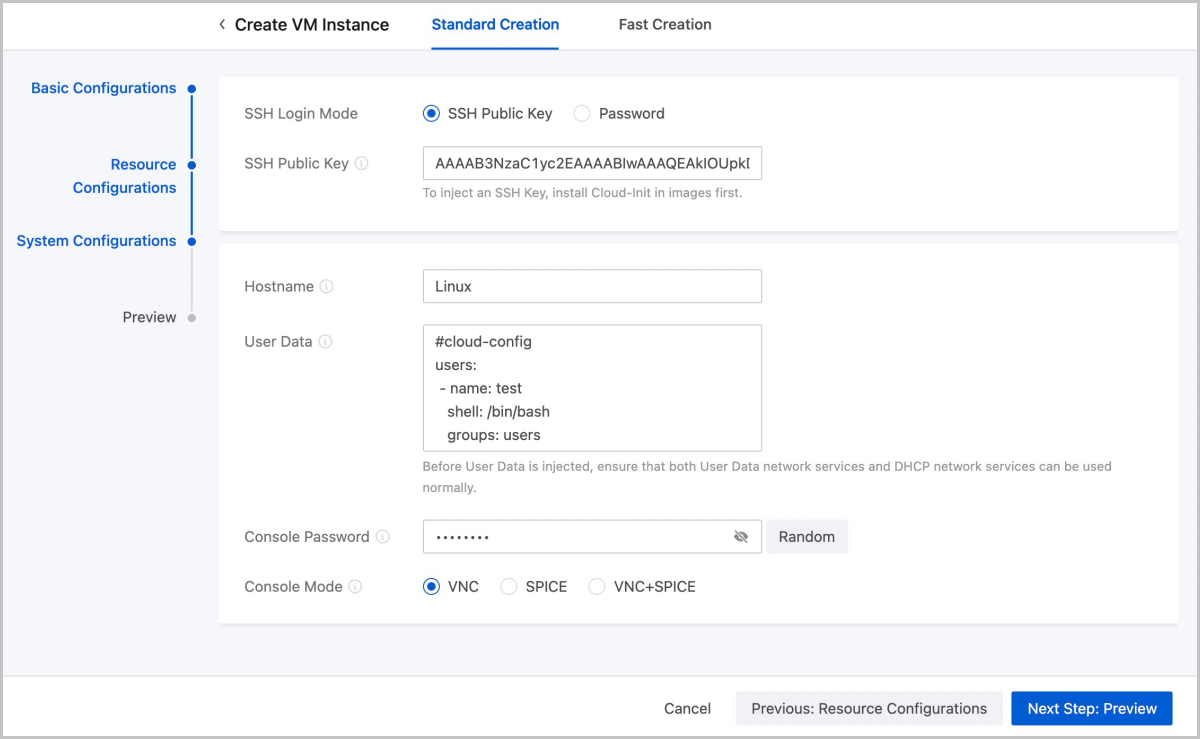
Task: Click the info icon next to Hostname
Action: point(327,287)
